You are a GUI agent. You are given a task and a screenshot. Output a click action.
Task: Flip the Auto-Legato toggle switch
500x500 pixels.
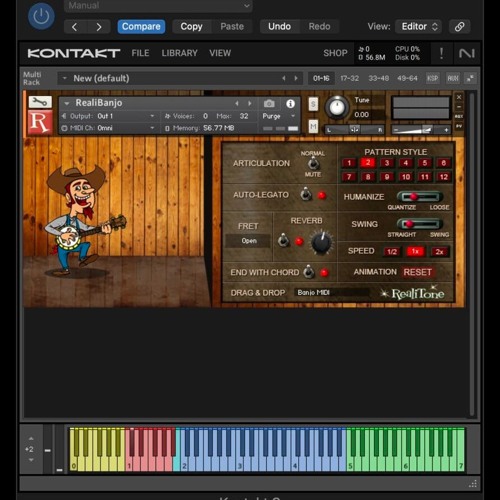click(306, 194)
